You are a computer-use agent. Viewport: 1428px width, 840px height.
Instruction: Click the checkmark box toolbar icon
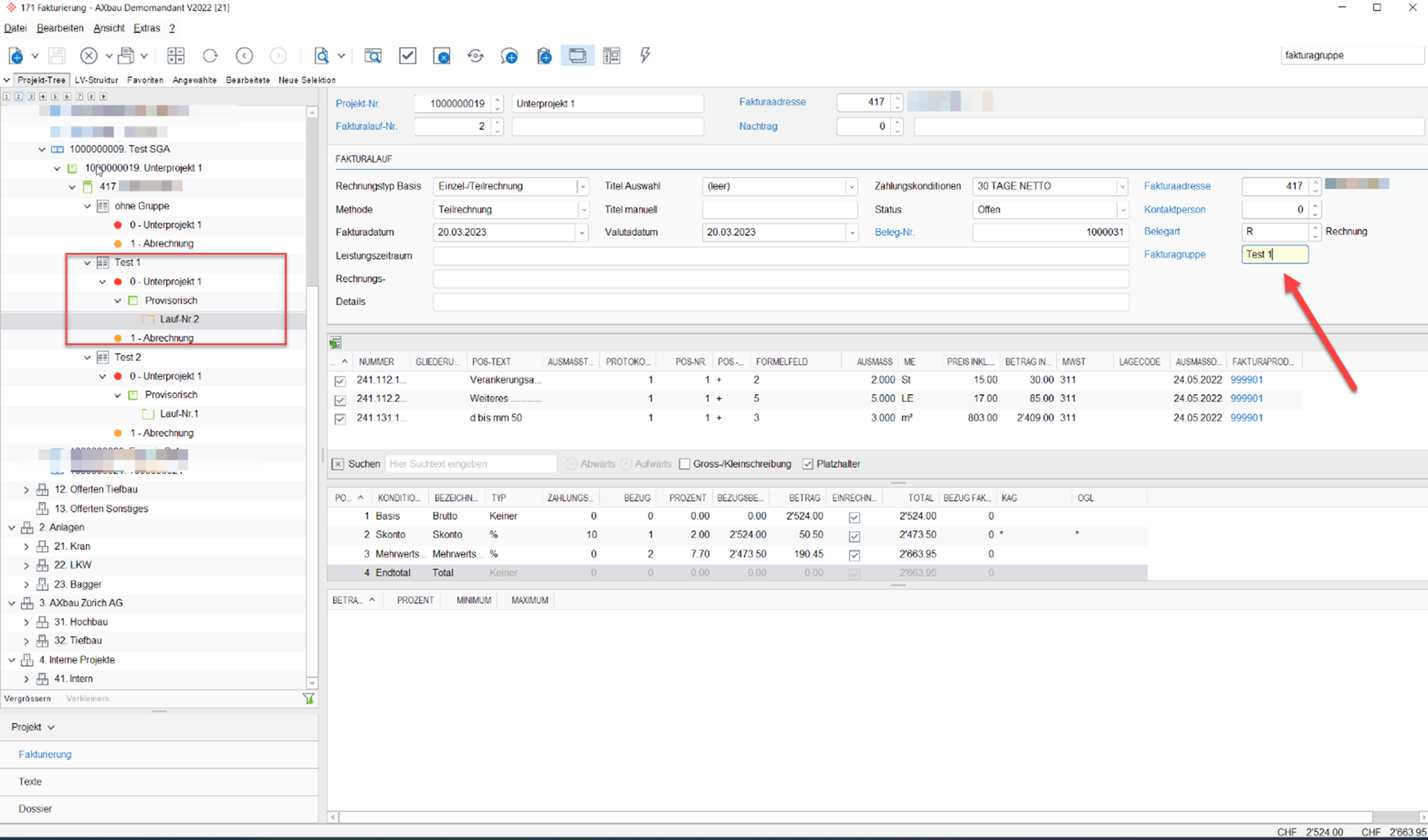point(407,55)
